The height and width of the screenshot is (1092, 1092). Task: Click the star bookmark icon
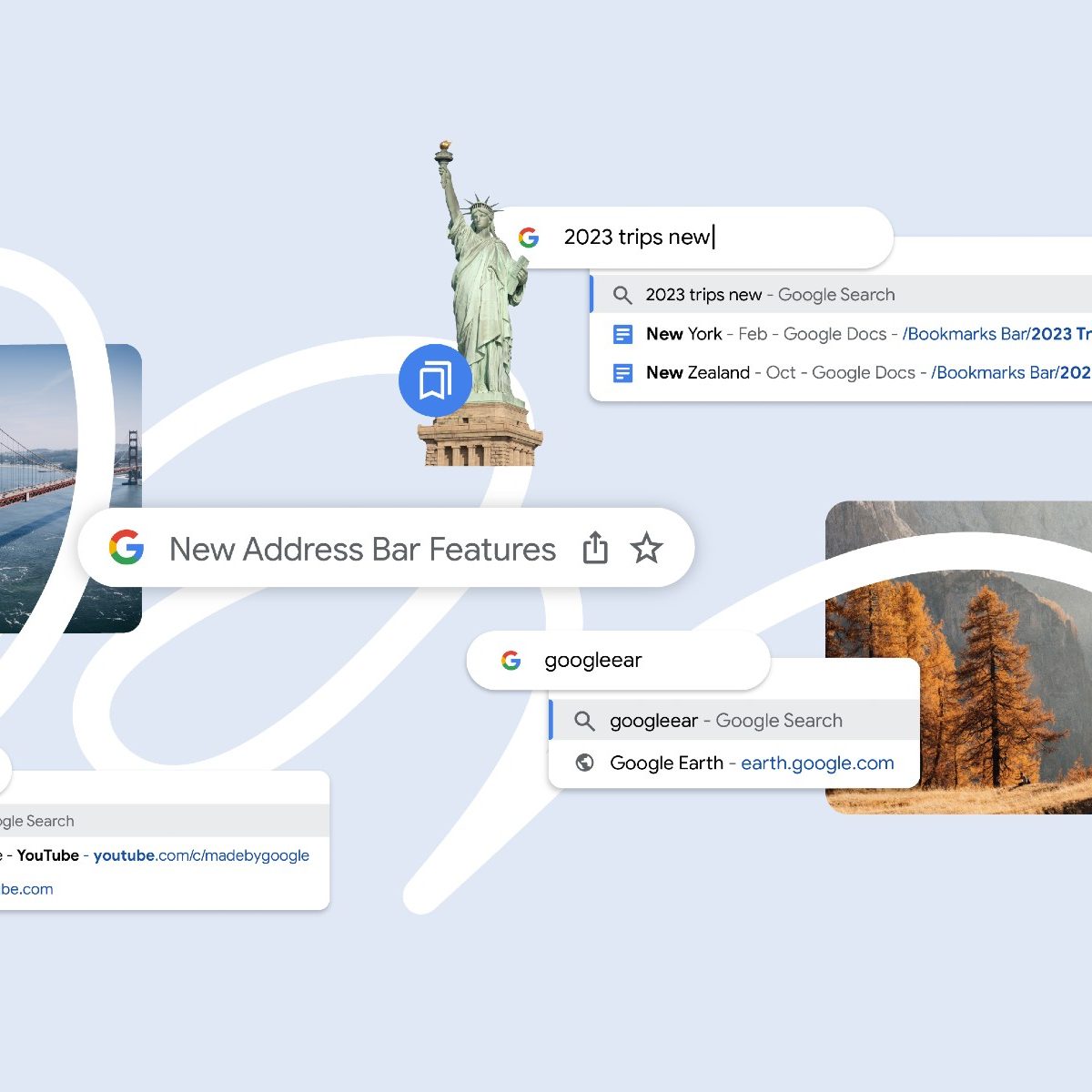(646, 549)
